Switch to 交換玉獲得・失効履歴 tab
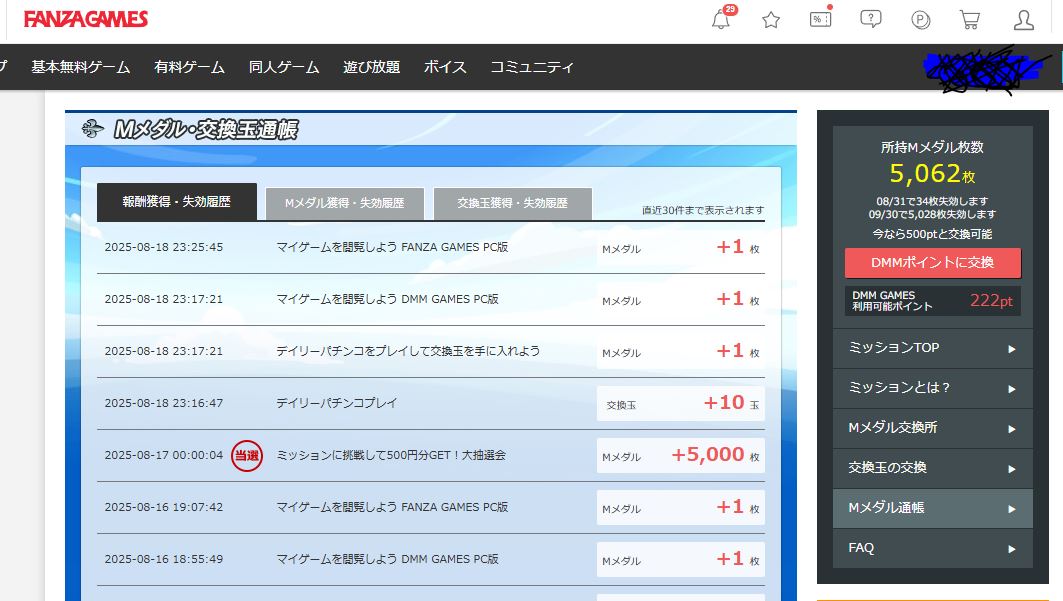The image size is (1063, 601). pyautogui.click(x=512, y=203)
